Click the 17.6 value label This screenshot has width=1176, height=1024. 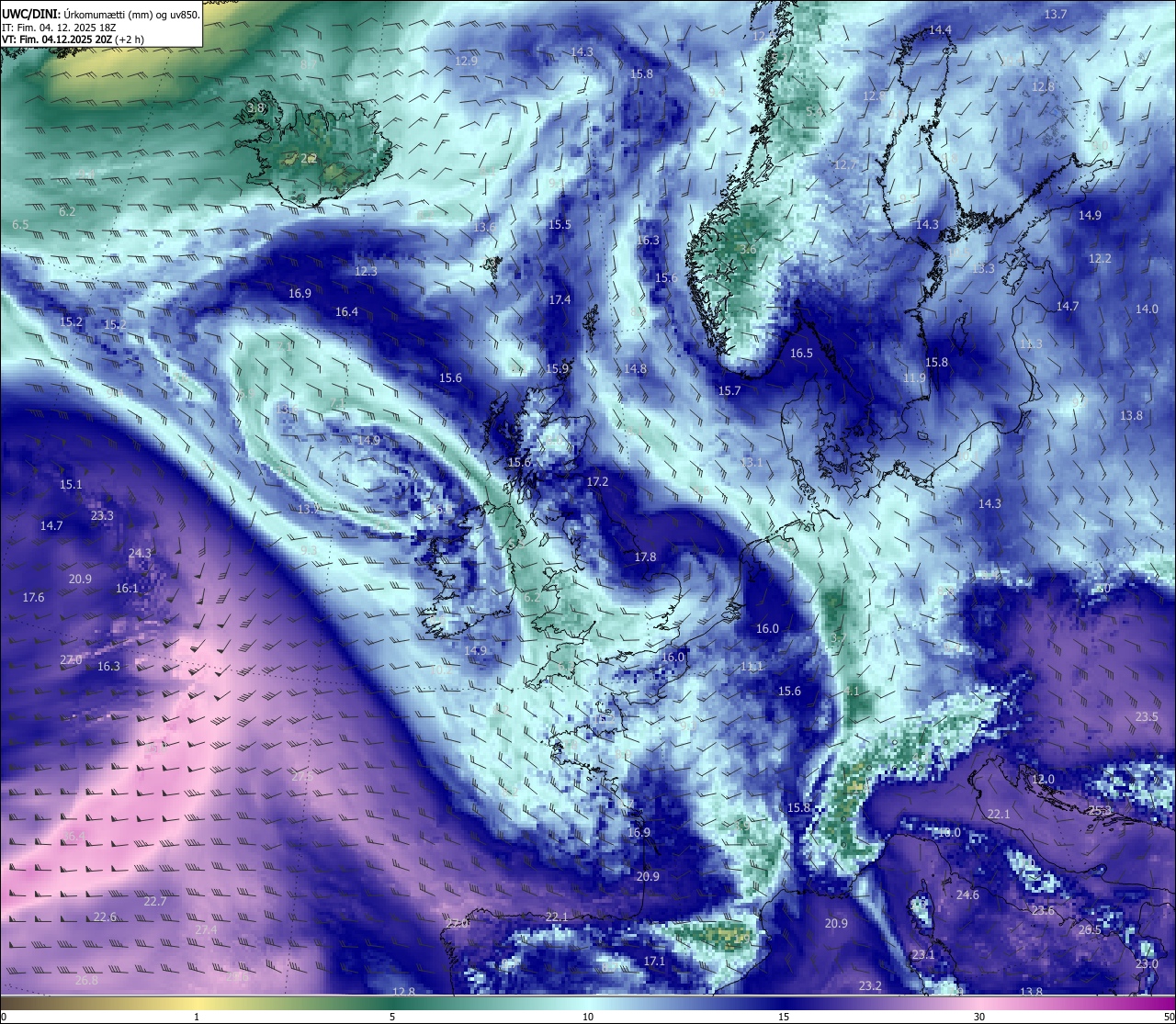(33, 598)
